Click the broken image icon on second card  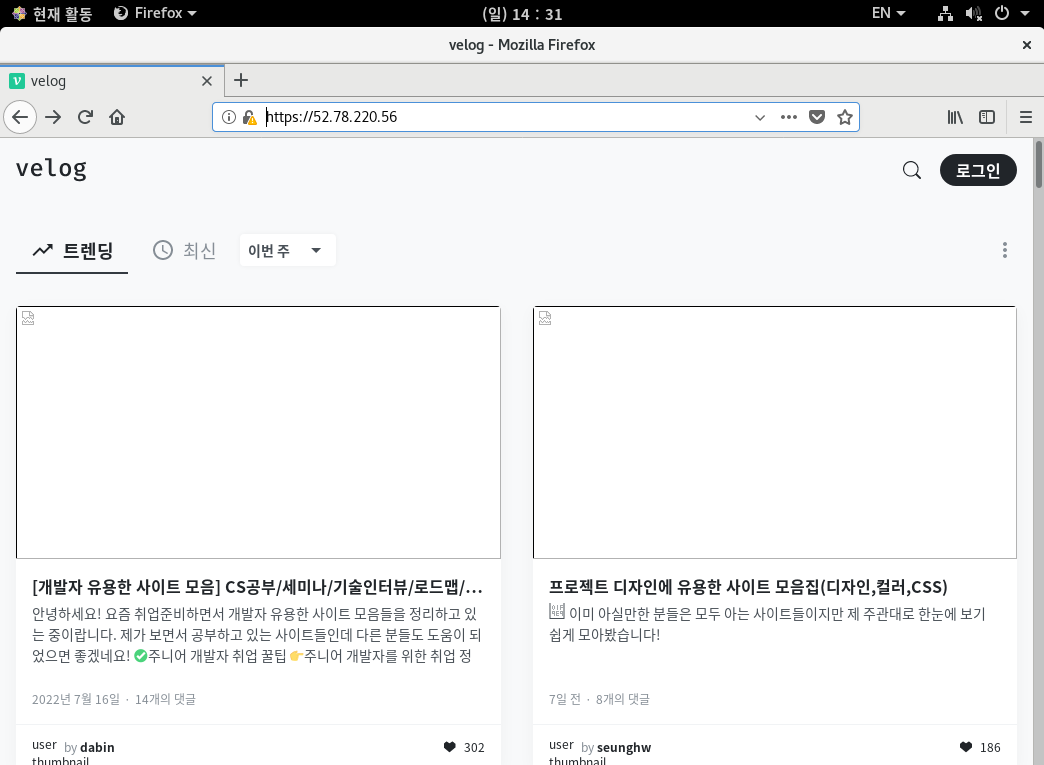pyautogui.click(x=545, y=318)
